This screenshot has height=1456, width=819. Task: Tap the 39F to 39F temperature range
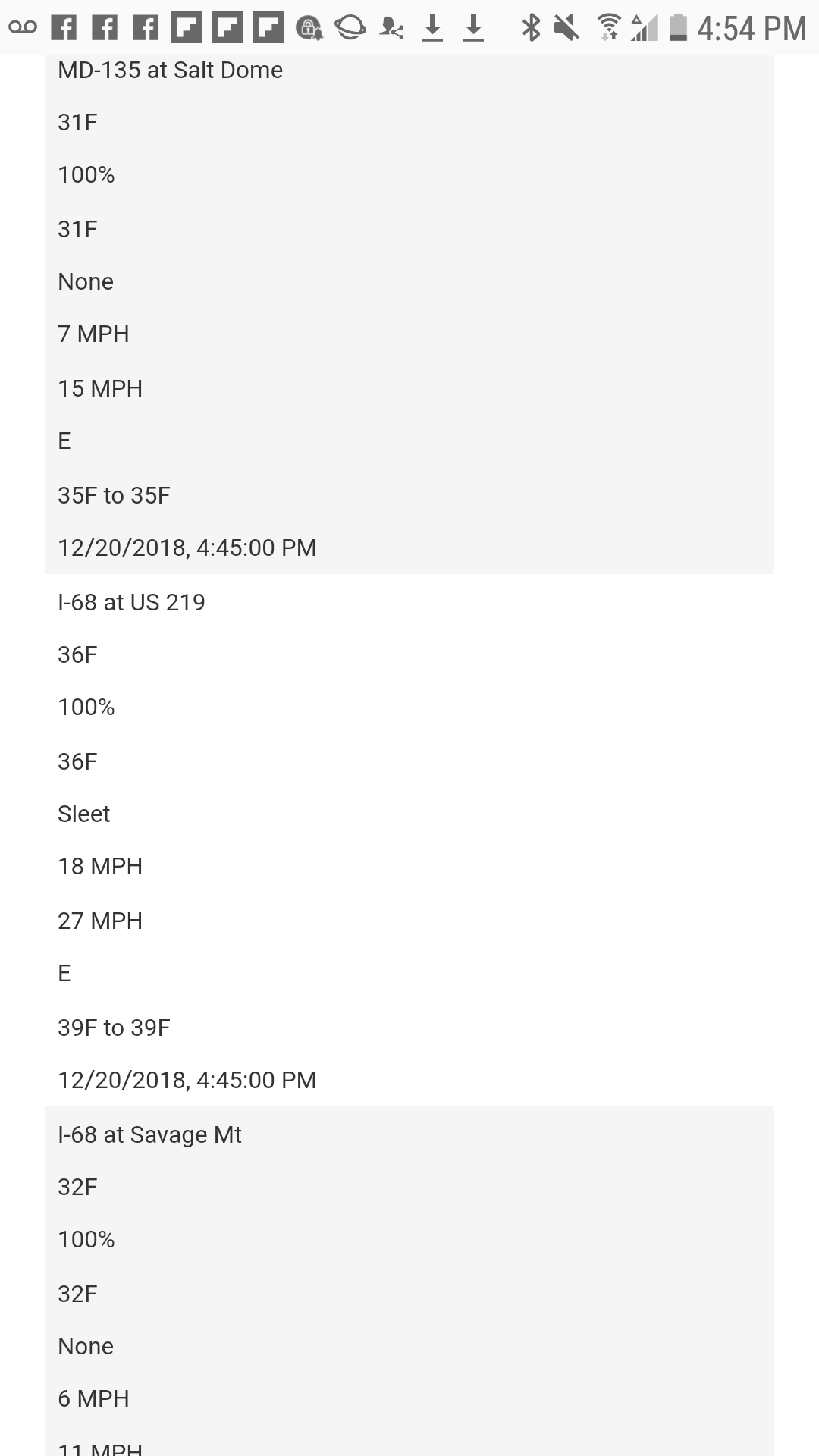pyautogui.click(x=114, y=1028)
